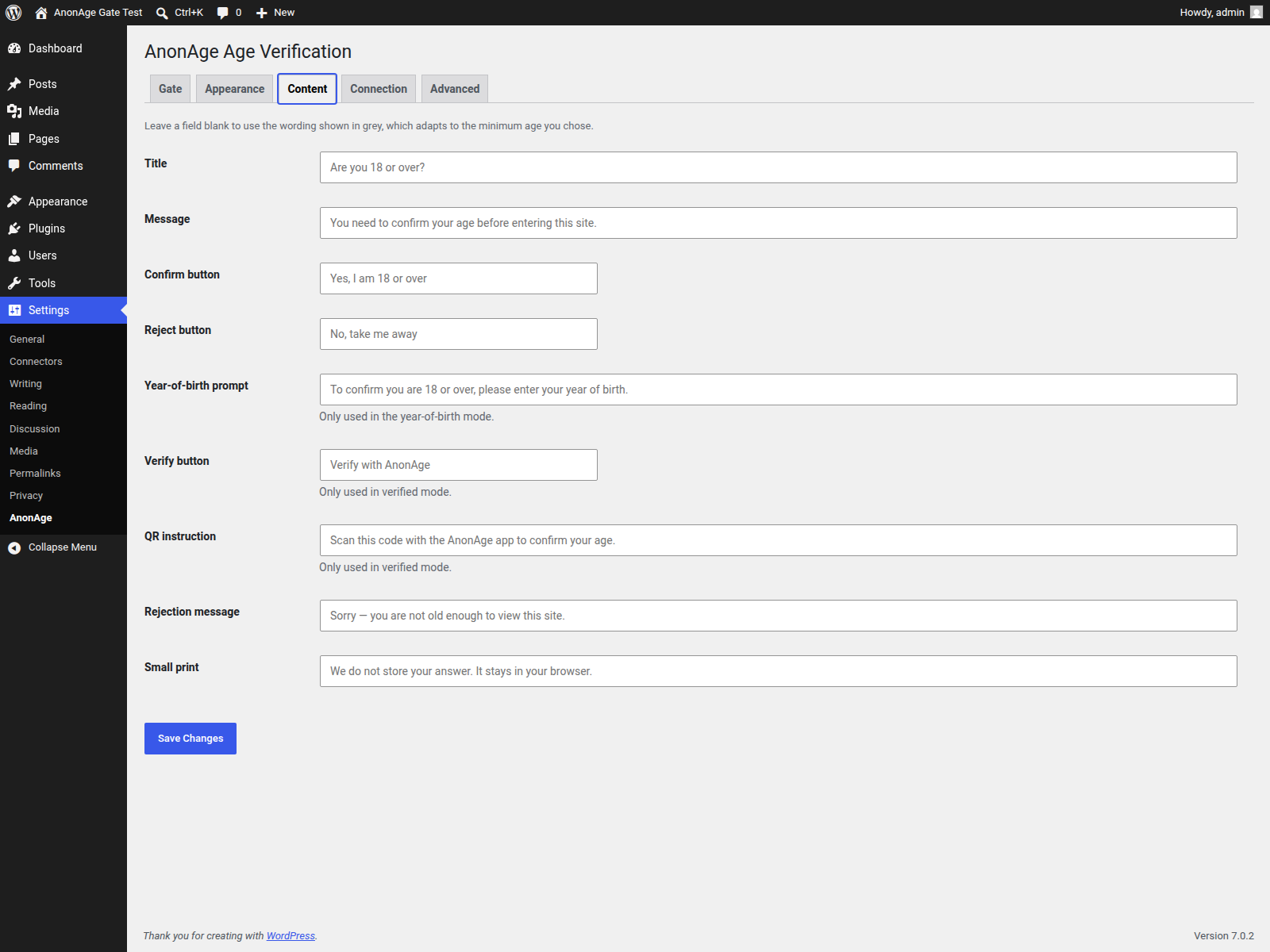
Task: Click Collapse Menu label
Action: [x=63, y=547]
